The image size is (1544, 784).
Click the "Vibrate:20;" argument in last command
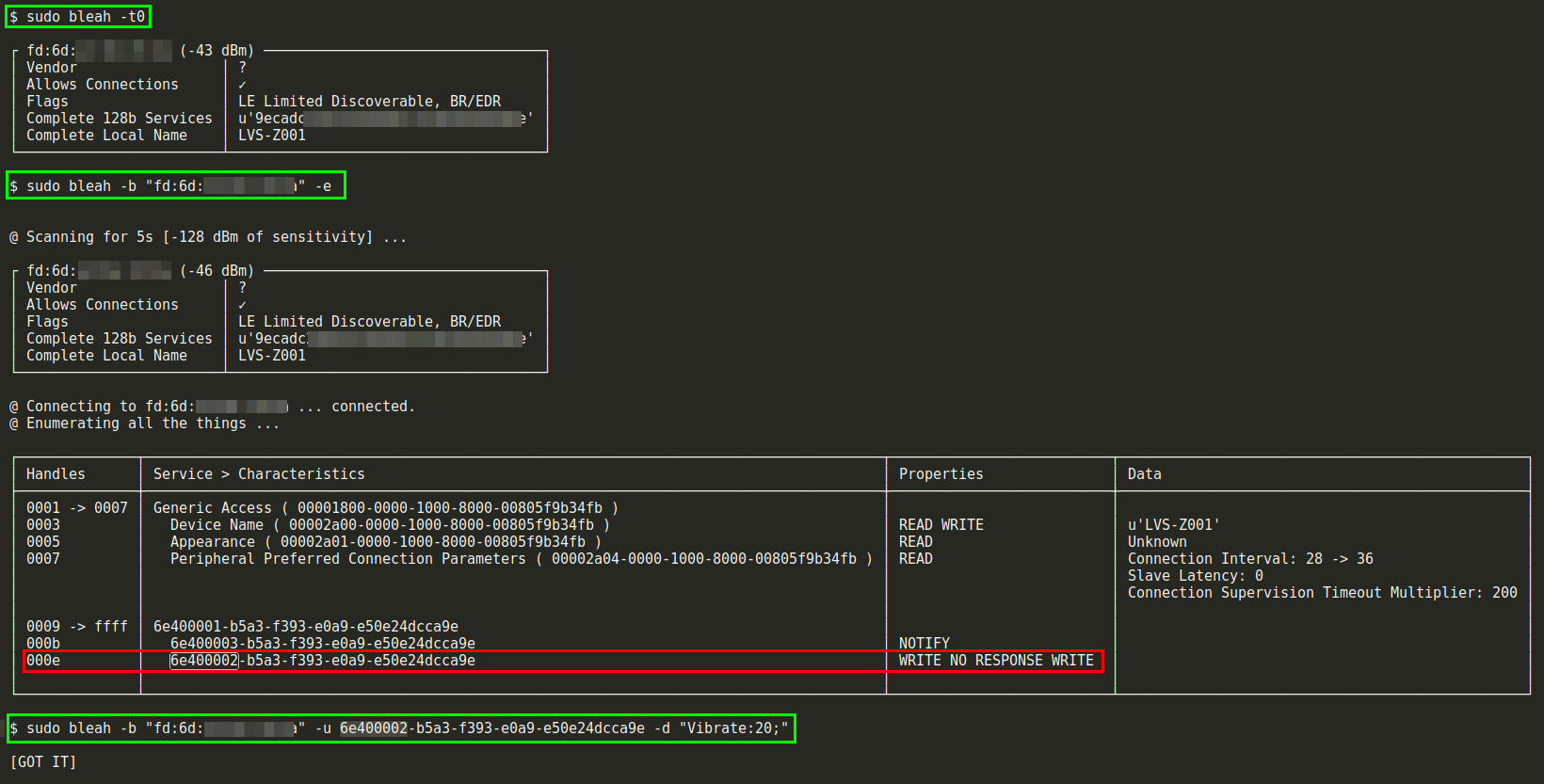click(x=734, y=728)
